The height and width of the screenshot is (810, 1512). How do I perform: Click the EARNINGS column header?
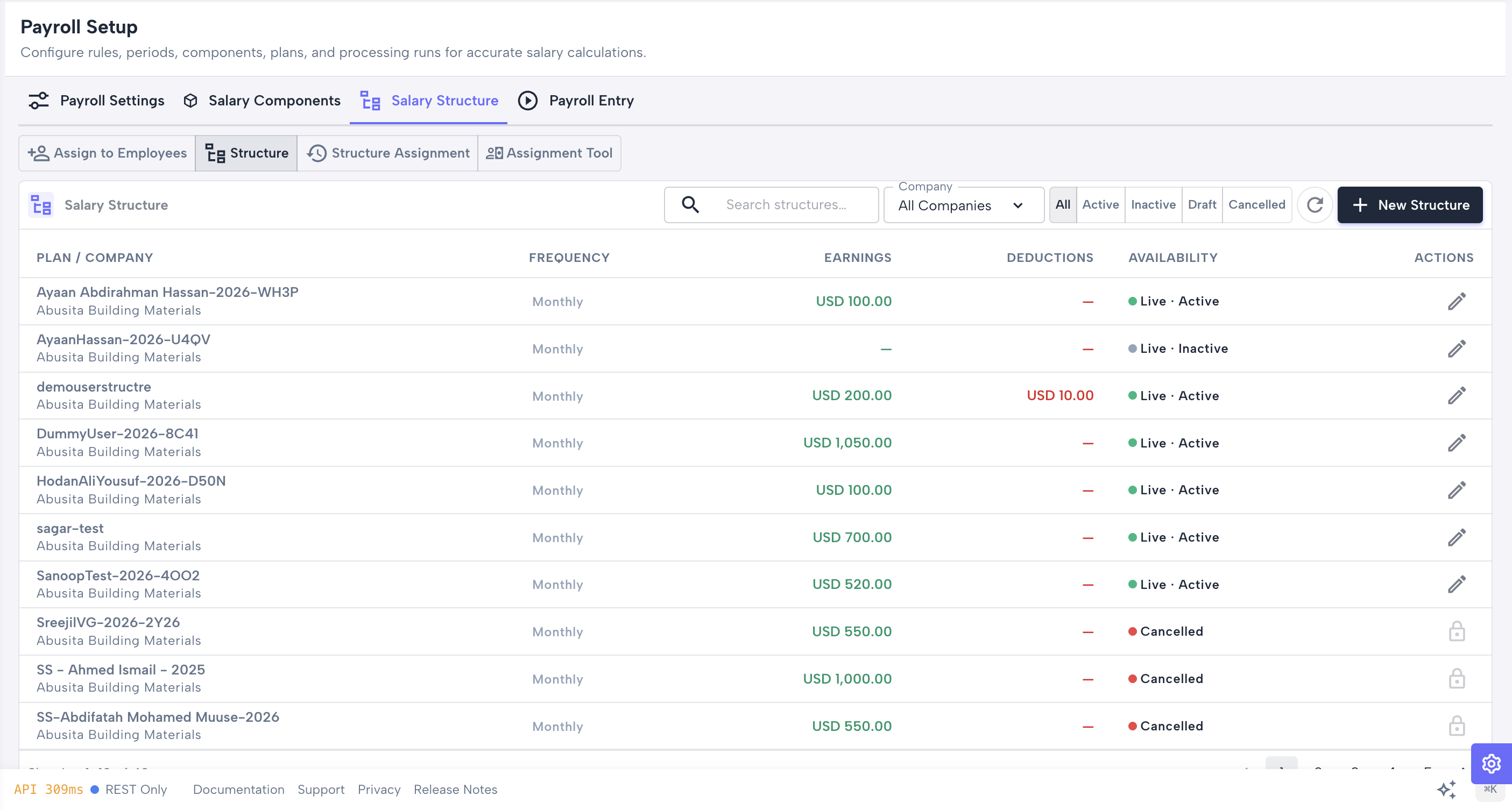coord(857,258)
